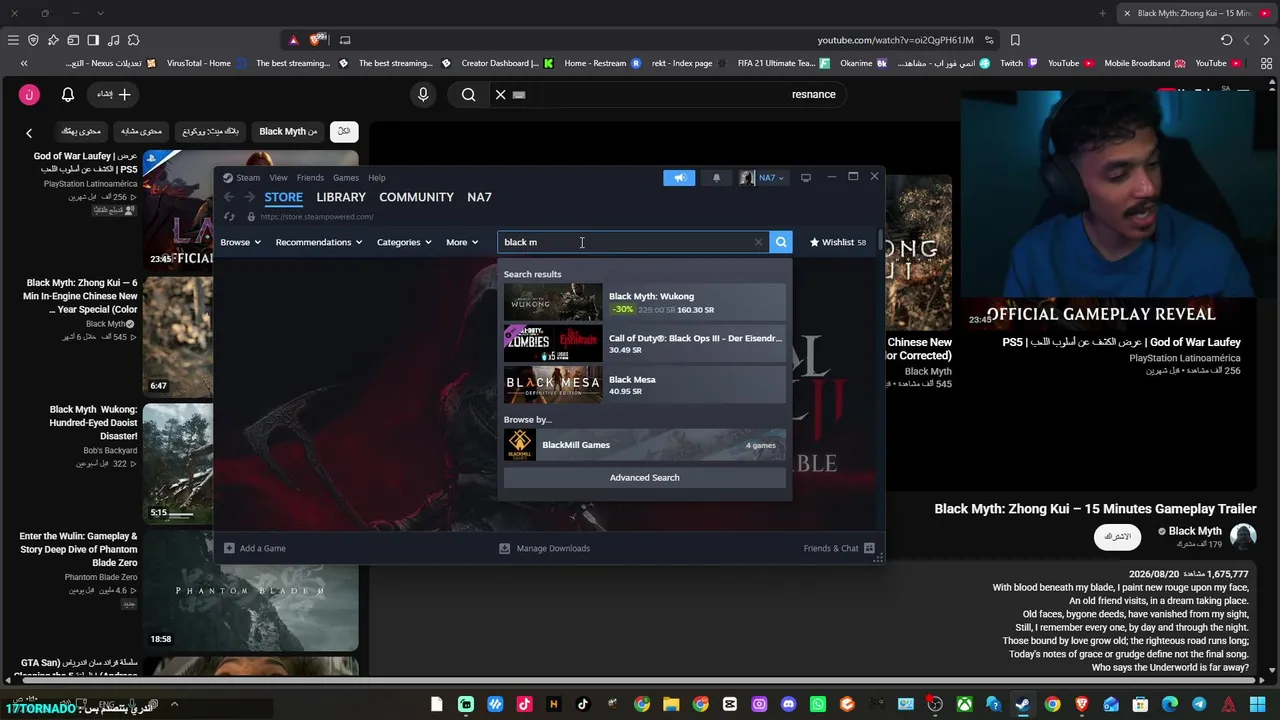Select the Black Mesa search result
Screen dimensions: 1280x720
coord(645,385)
